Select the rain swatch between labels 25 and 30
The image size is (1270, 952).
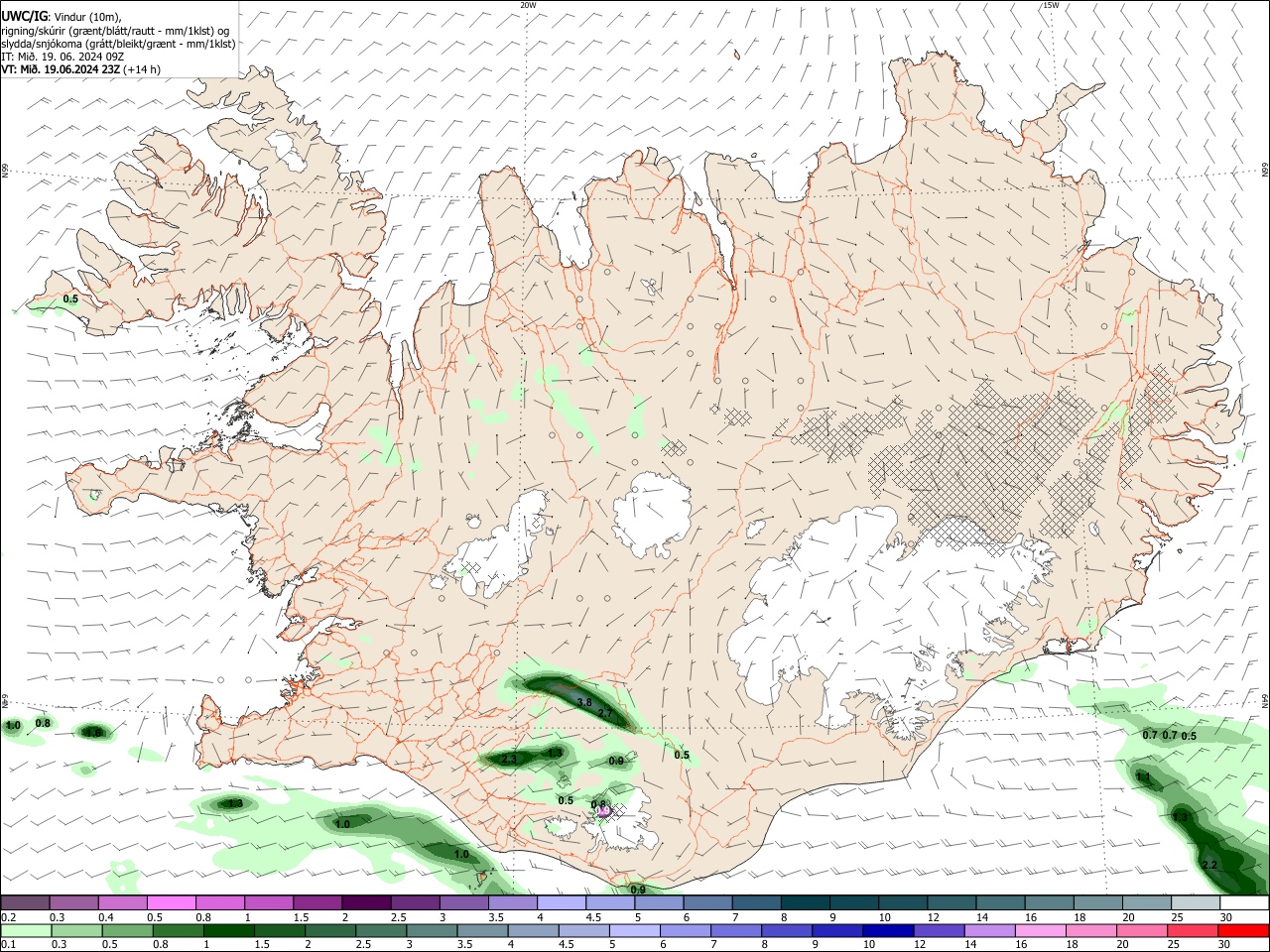pos(1193,930)
